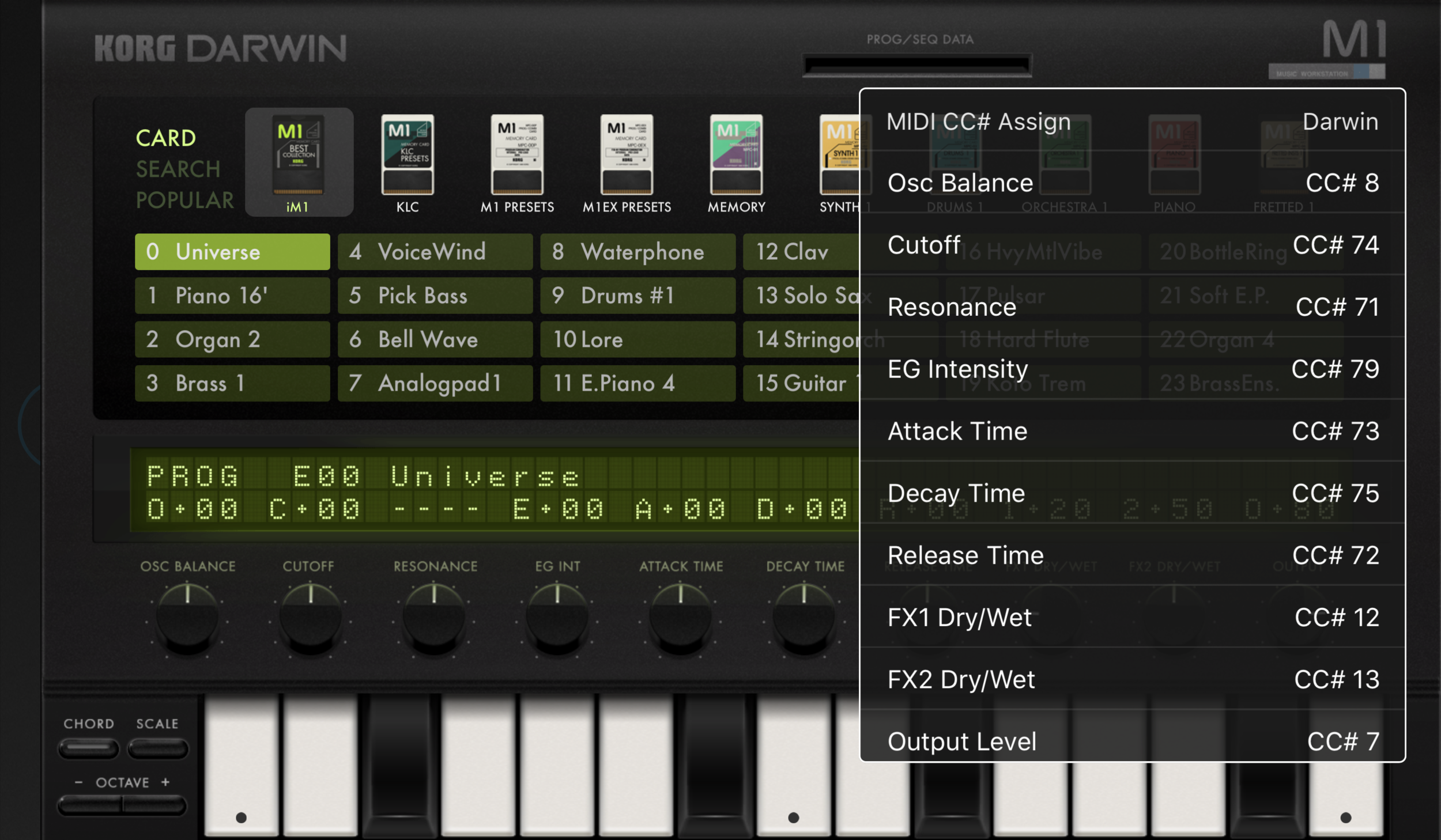Choose the M1EX PRESETS memory card
Viewport: 1441px width, 840px height.
pos(627,163)
